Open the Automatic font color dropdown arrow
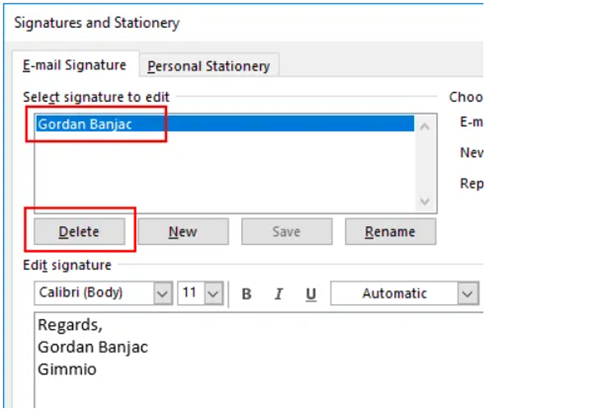 click(x=468, y=294)
